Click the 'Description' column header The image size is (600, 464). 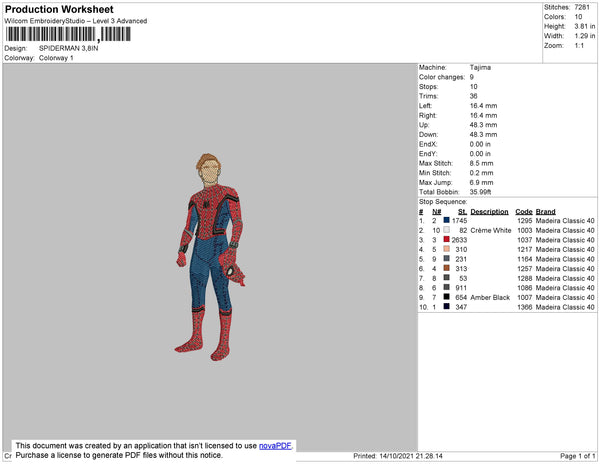(489, 212)
